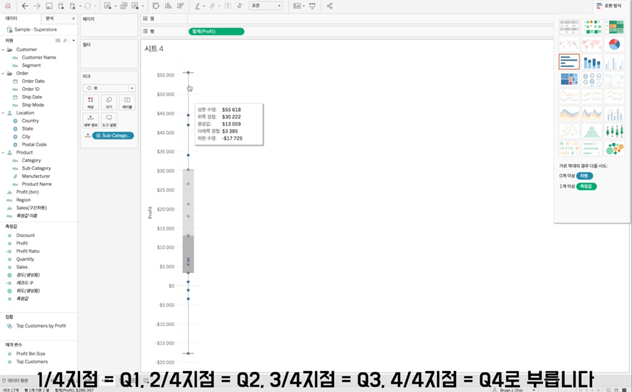Collapse the Product hierarchy in the data pane

(x=3, y=153)
